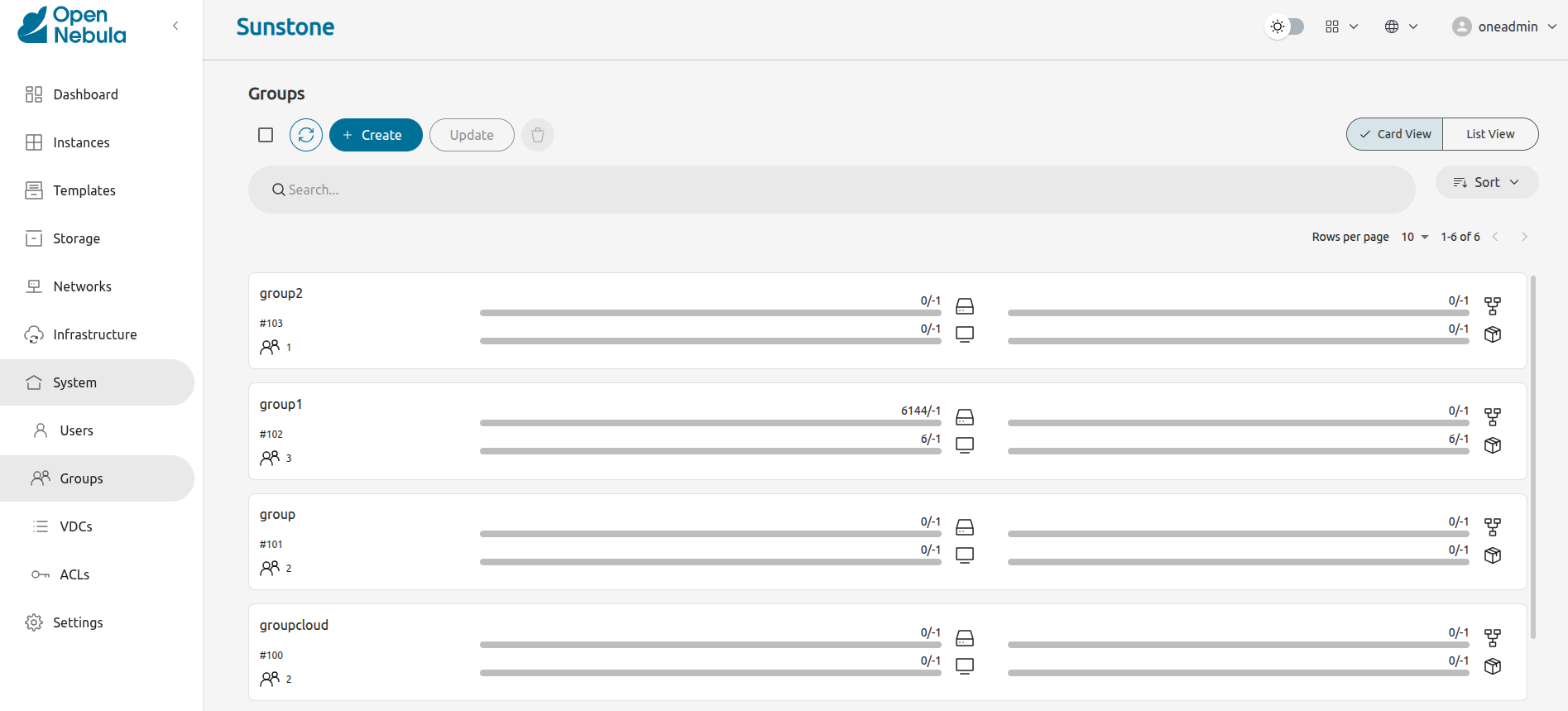Go to the Dashboard menu item

[85, 94]
